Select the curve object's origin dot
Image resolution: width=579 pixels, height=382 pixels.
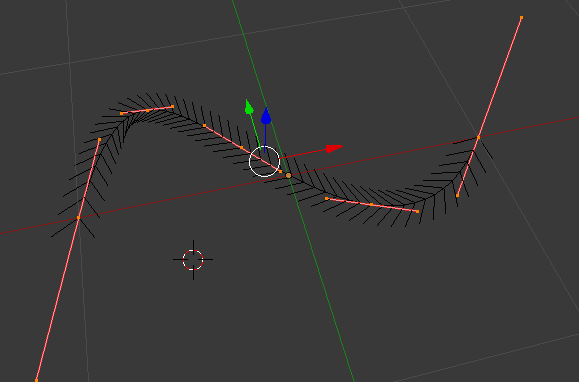(x=288, y=176)
